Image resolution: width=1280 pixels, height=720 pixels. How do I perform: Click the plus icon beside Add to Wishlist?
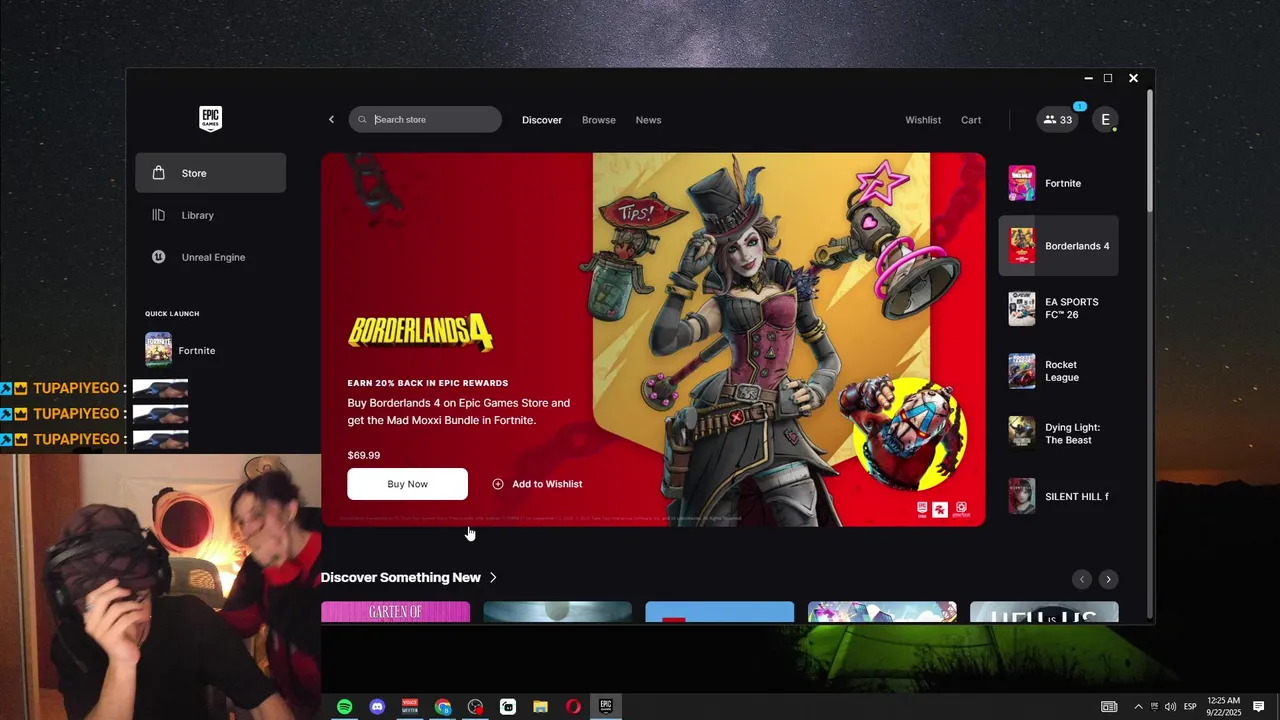(498, 484)
